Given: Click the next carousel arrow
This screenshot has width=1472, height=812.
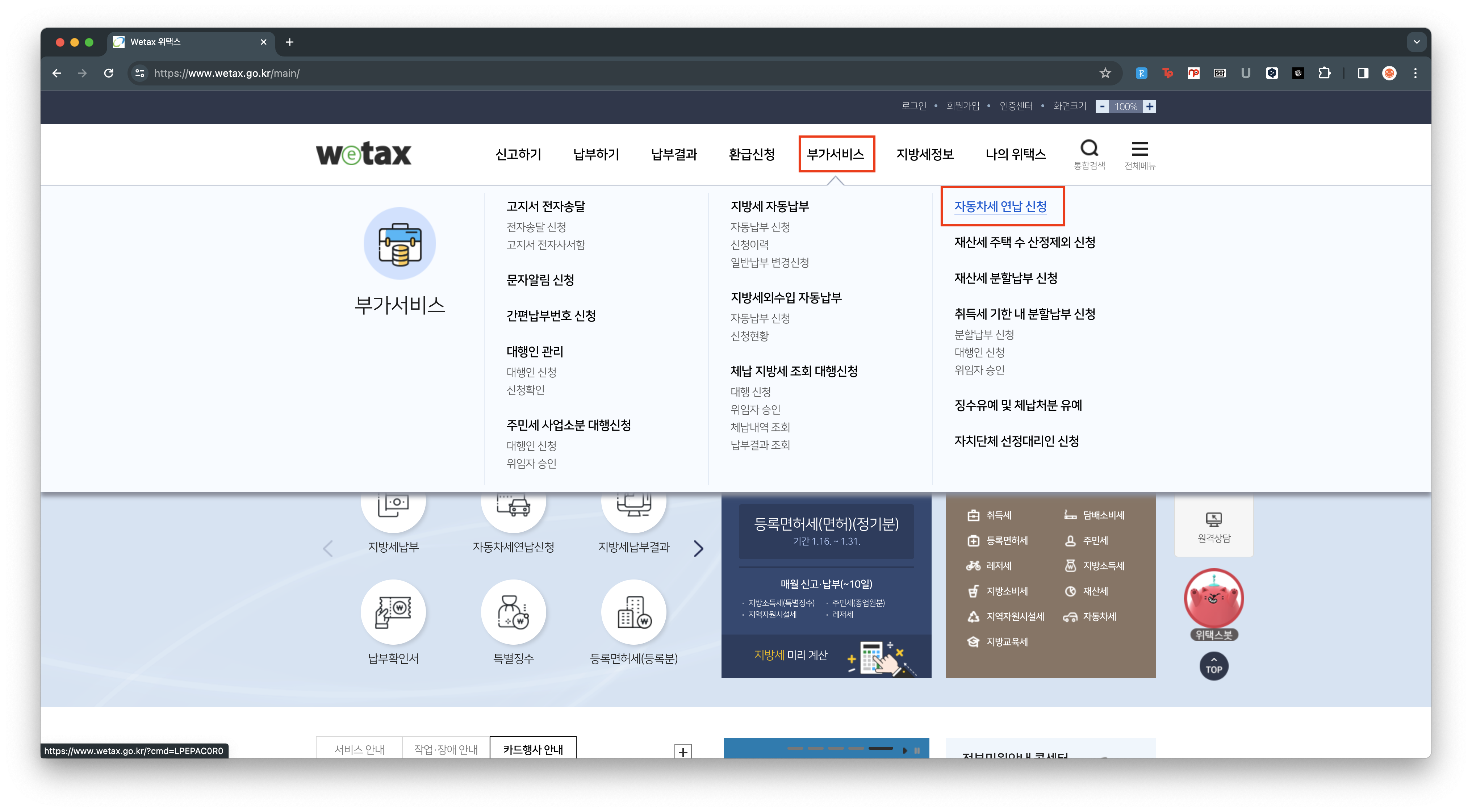Looking at the screenshot, I should coord(698,548).
